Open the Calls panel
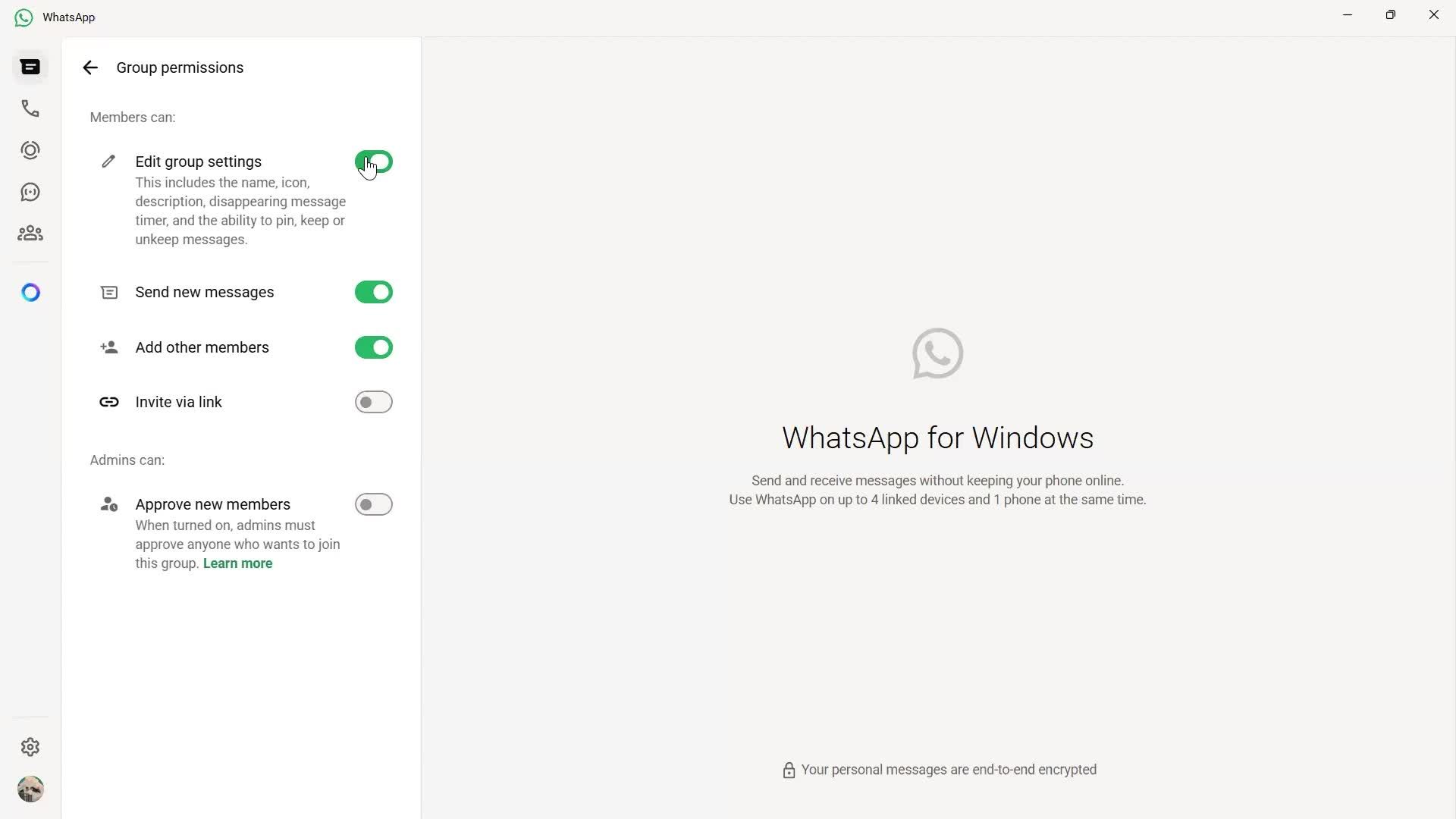The image size is (1456, 819). tap(30, 108)
